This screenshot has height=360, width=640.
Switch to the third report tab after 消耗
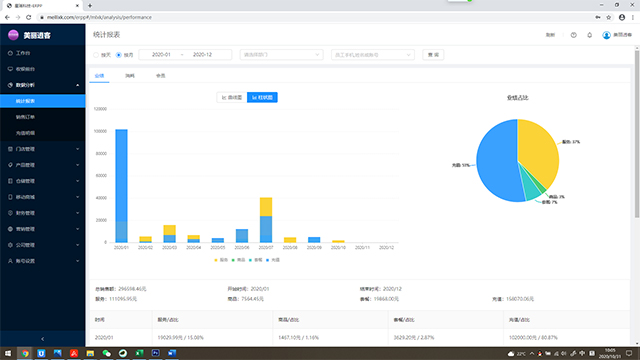click(160, 76)
